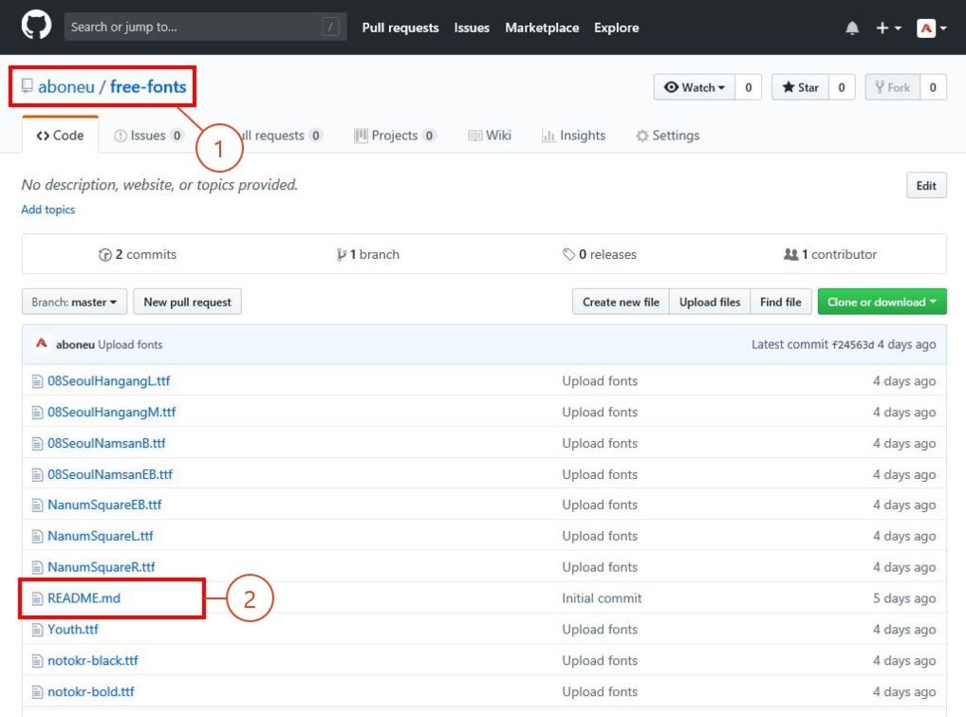Screen dimensions: 966x717
Task: Open the Initial commit message link
Action: pyautogui.click(x=602, y=598)
